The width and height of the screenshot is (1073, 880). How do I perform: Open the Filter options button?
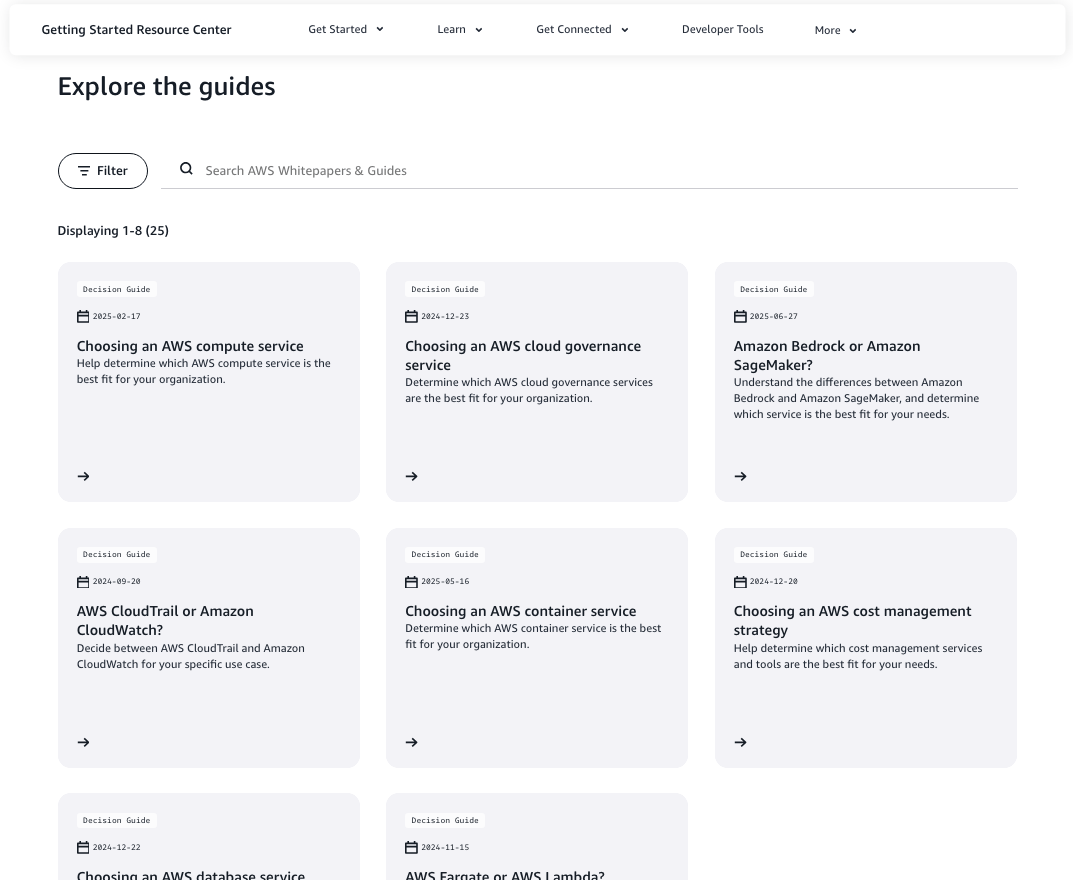[103, 171]
